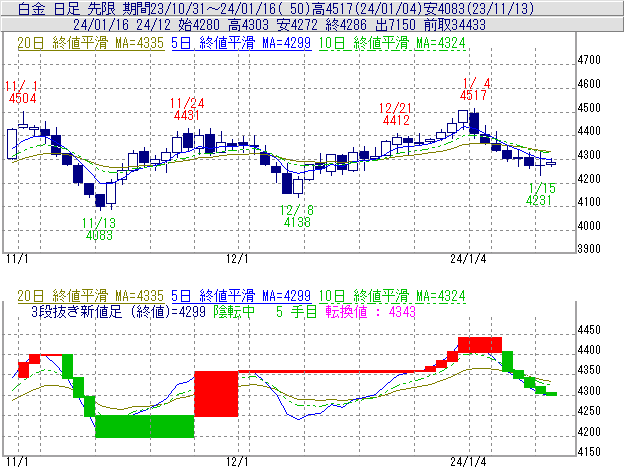
Task: Select the 20日 終値平滑 MA=4335 legend in upper chart
Action: [90, 43]
